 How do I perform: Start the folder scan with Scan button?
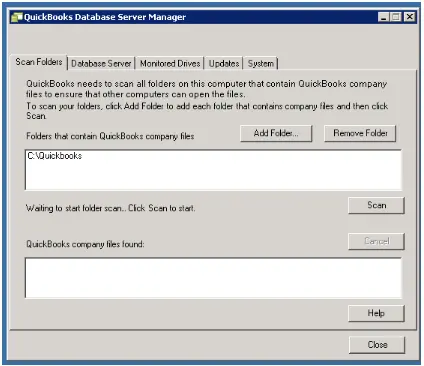click(x=376, y=205)
